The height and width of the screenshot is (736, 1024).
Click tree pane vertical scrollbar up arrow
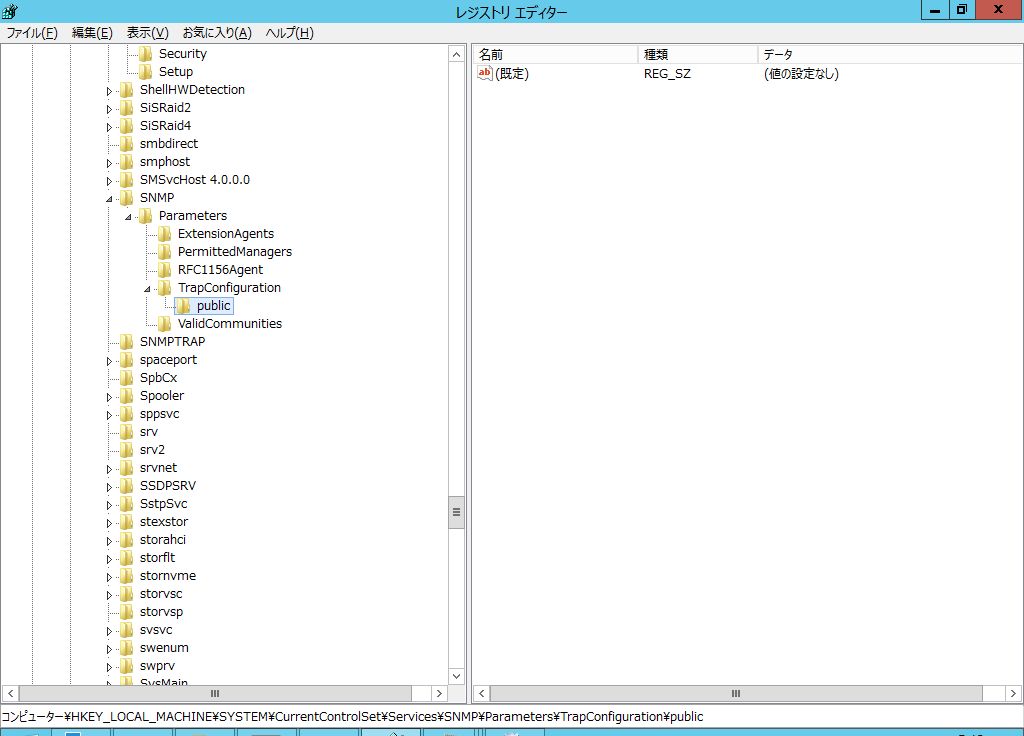point(456,55)
